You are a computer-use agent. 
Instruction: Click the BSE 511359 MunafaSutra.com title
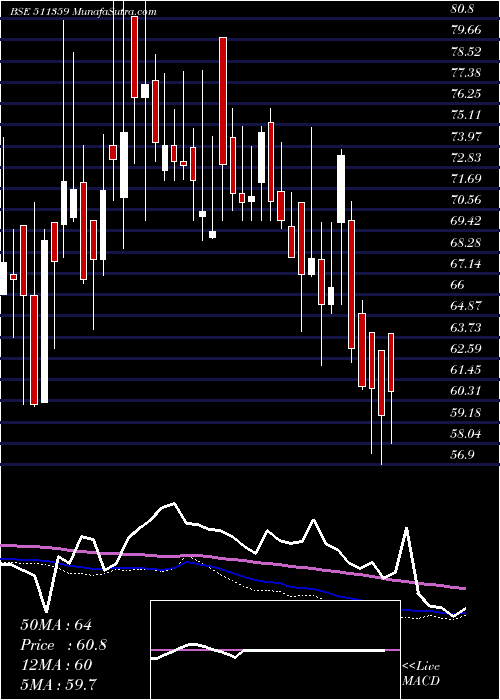click(x=83, y=12)
